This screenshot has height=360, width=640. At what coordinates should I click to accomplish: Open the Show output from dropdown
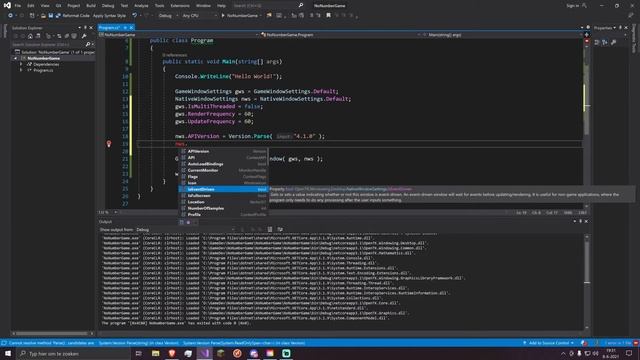[x=186, y=229]
